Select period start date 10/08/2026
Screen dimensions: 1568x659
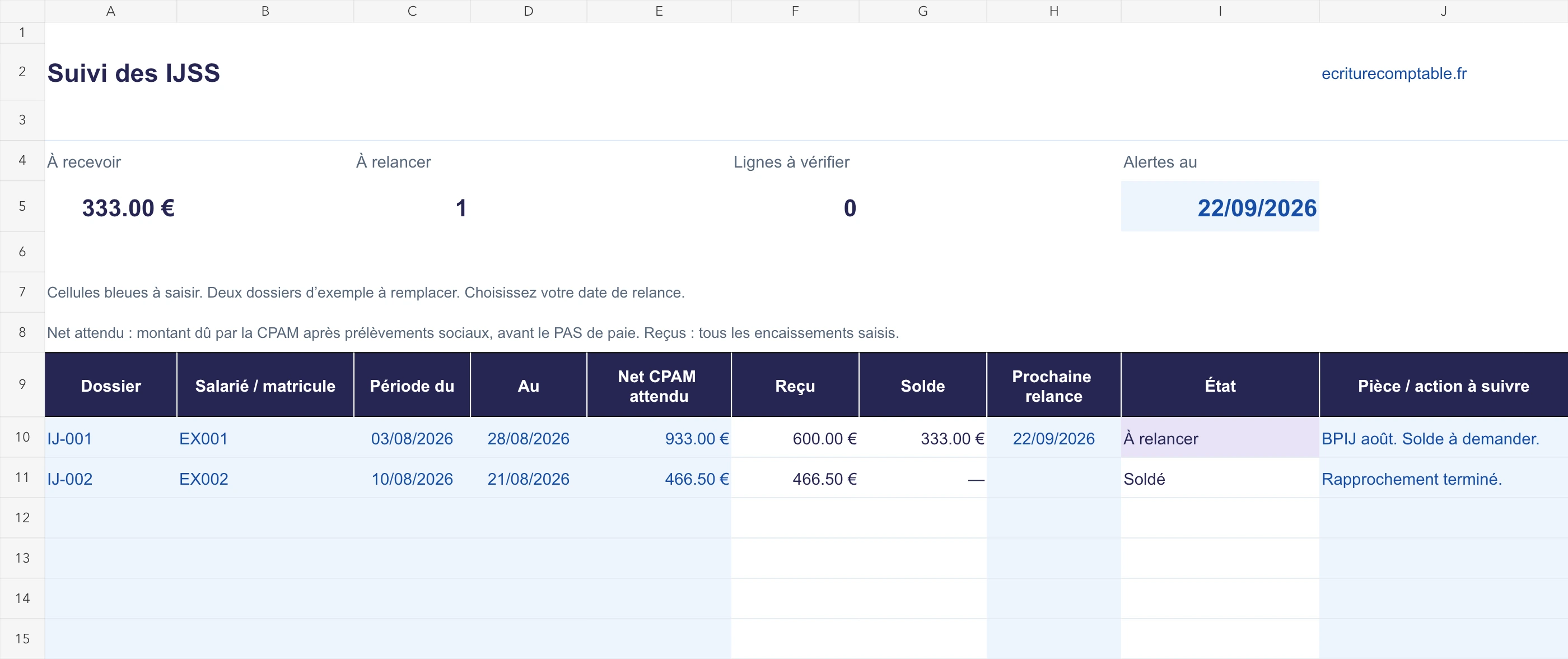point(412,478)
